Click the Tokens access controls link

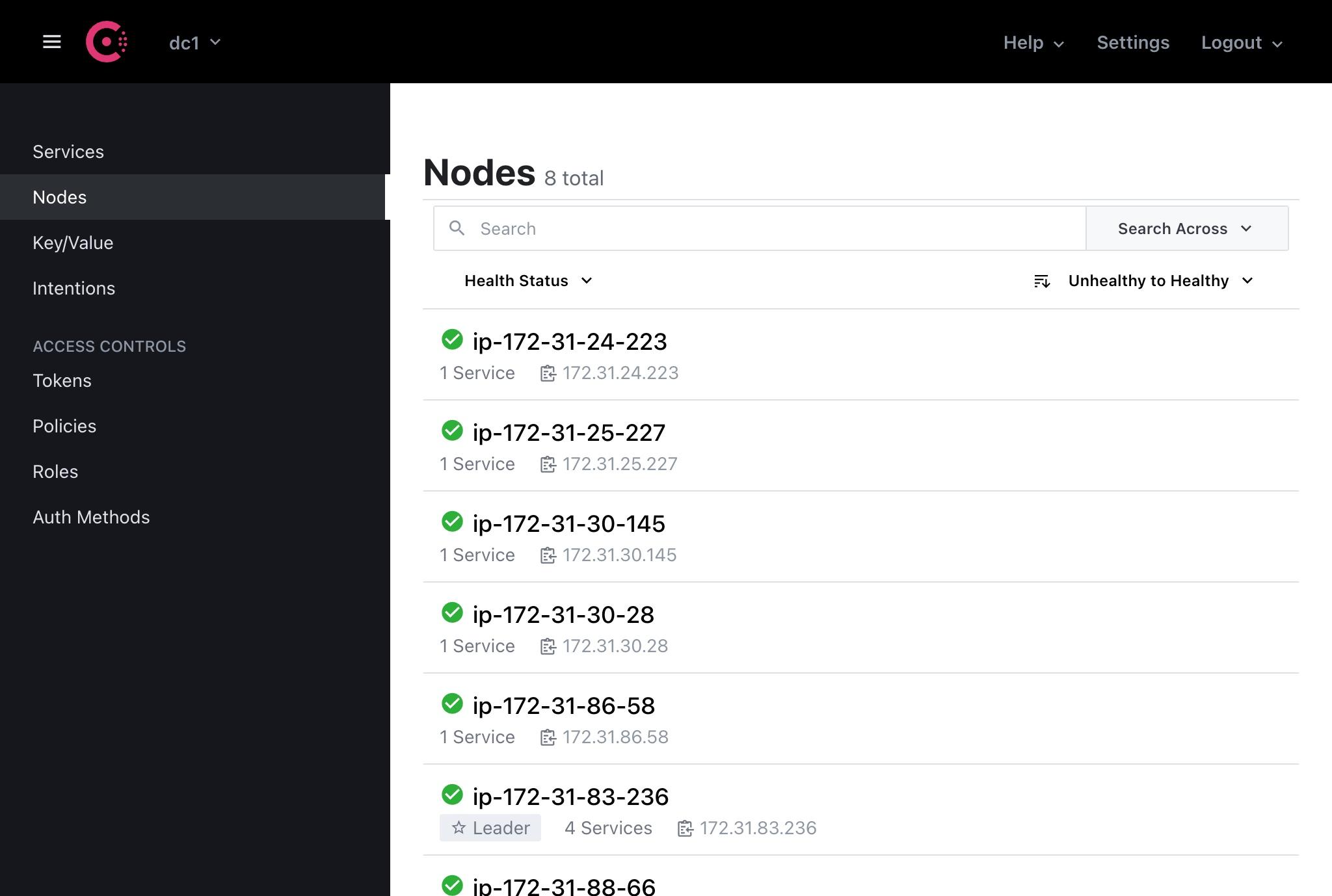(x=62, y=380)
